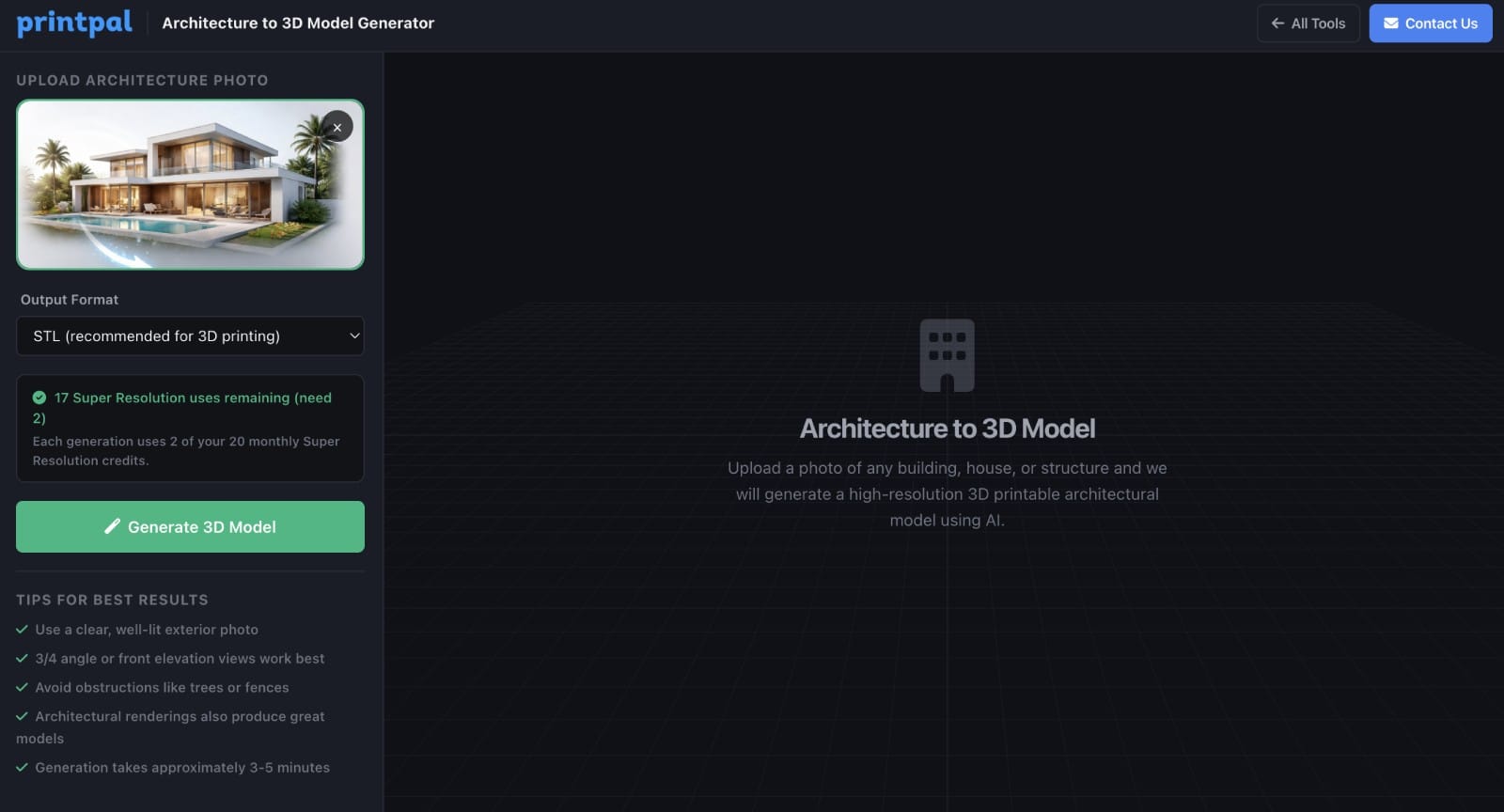This screenshot has width=1504, height=812.
Task: Click the chevron arrow on the STL format selector
Action: 354,336
